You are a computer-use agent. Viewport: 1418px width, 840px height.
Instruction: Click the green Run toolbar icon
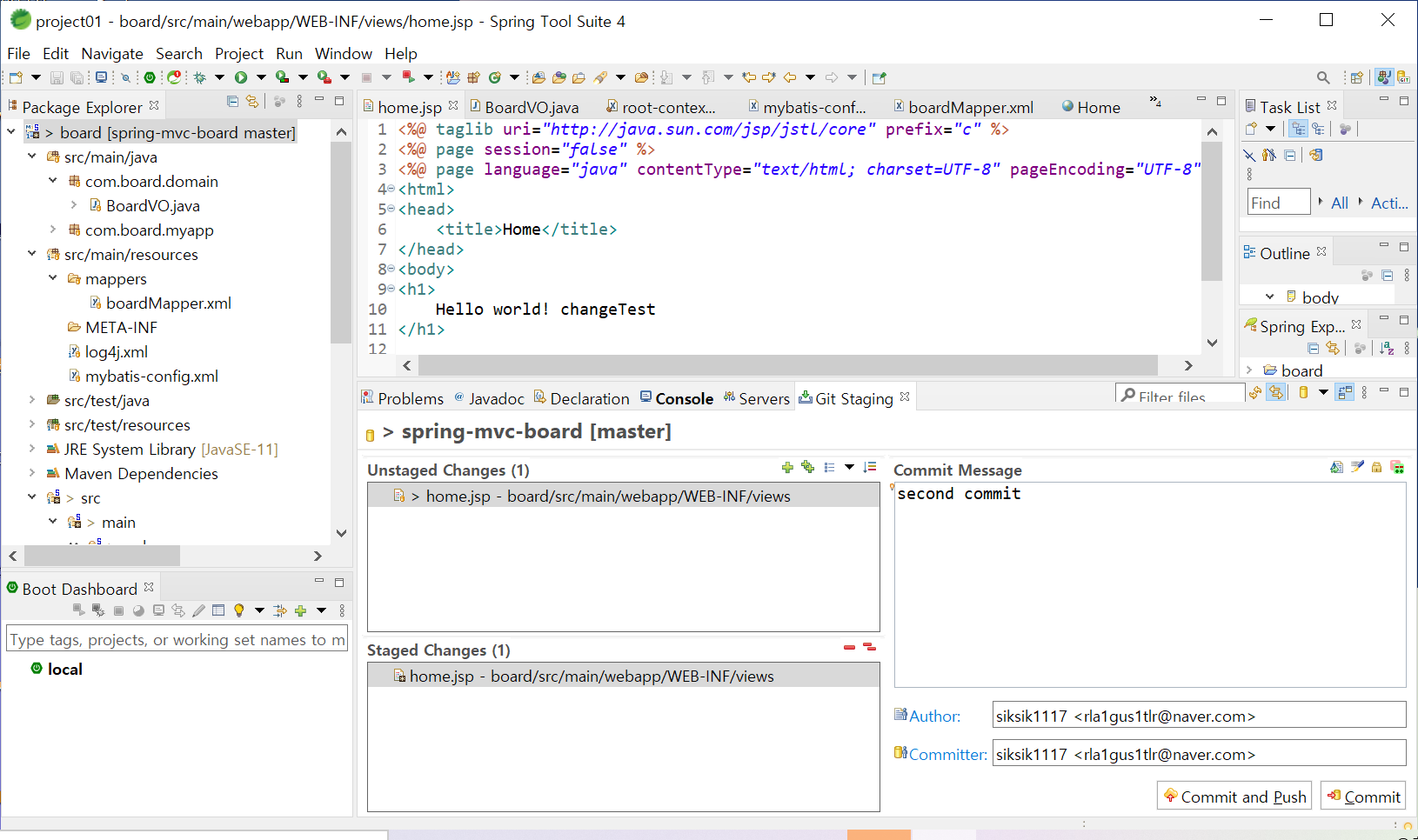[x=241, y=77]
